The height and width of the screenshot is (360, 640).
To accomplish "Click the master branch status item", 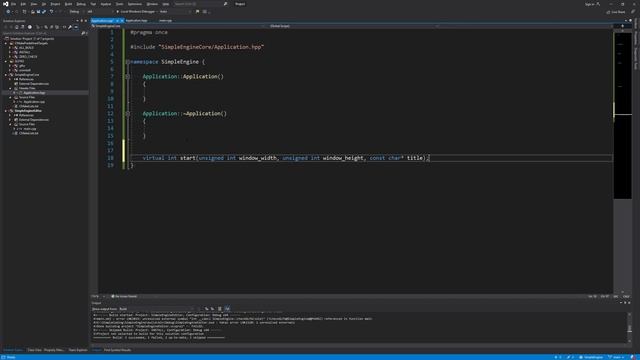I will click(617, 357).
